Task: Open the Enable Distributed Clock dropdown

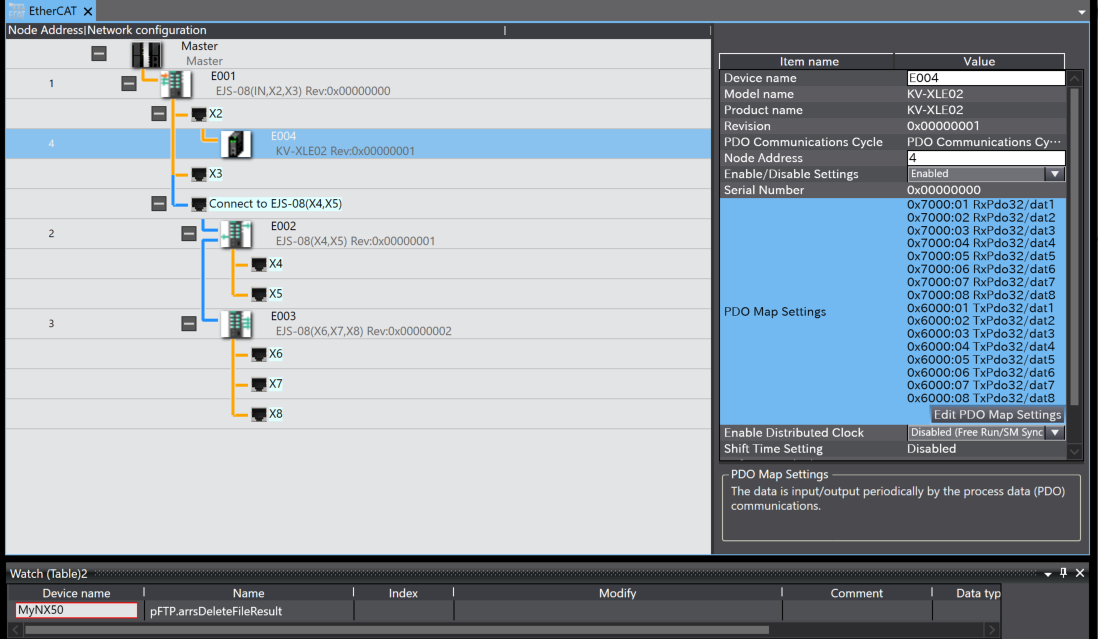Action: pyautogui.click(x=1053, y=433)
